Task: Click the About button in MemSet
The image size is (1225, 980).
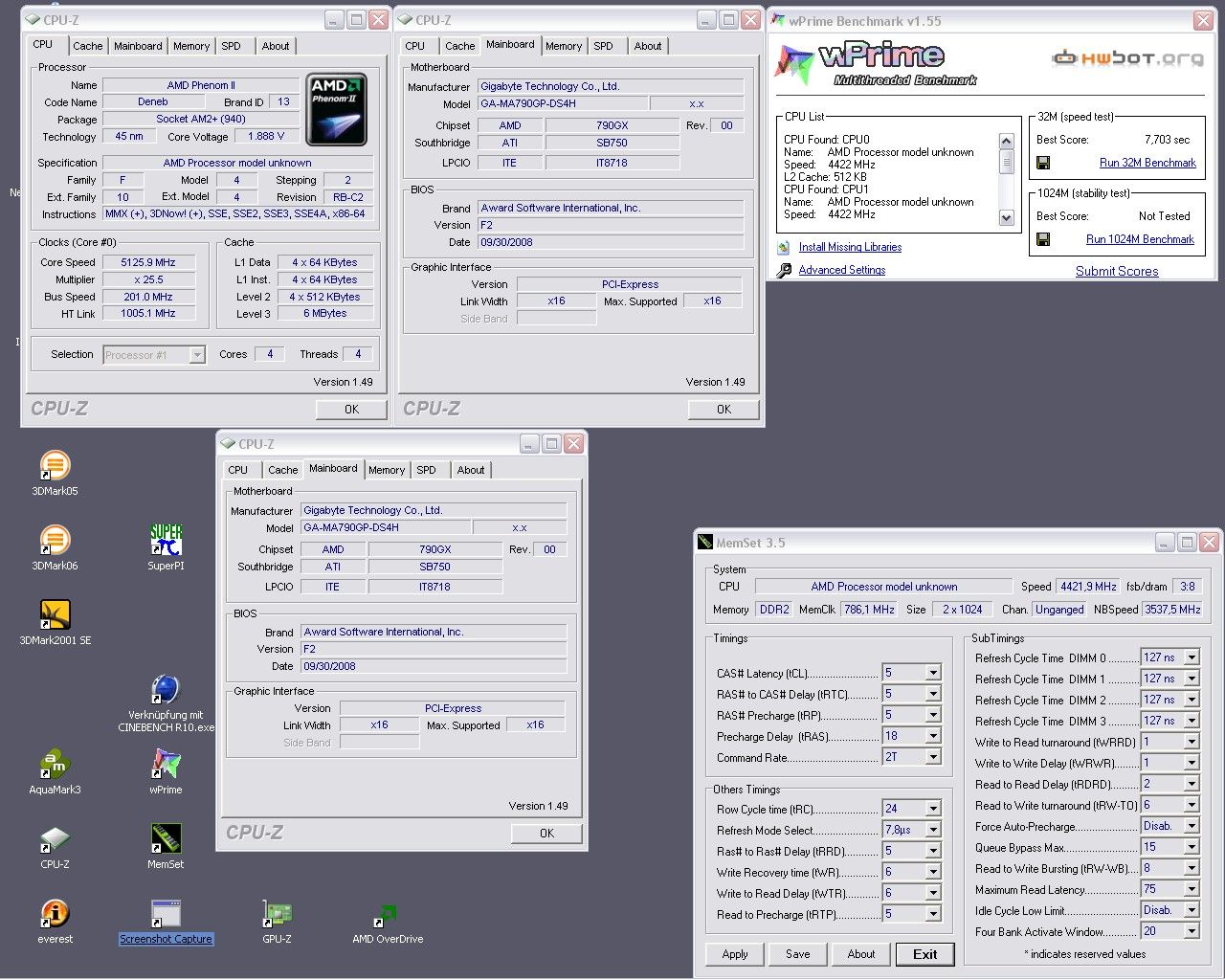Action: [861, 954]
